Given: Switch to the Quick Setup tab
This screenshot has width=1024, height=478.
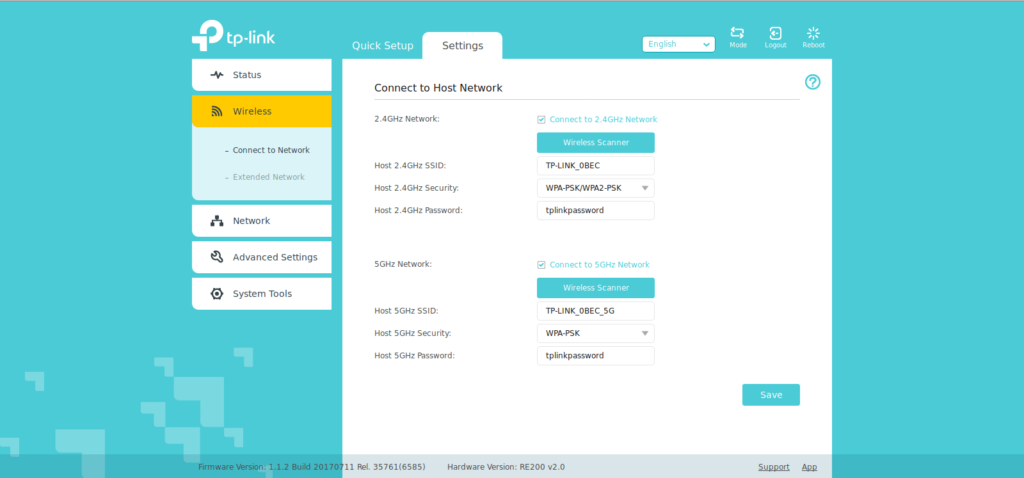Looking at the screenshot, I should coord(382,46).
